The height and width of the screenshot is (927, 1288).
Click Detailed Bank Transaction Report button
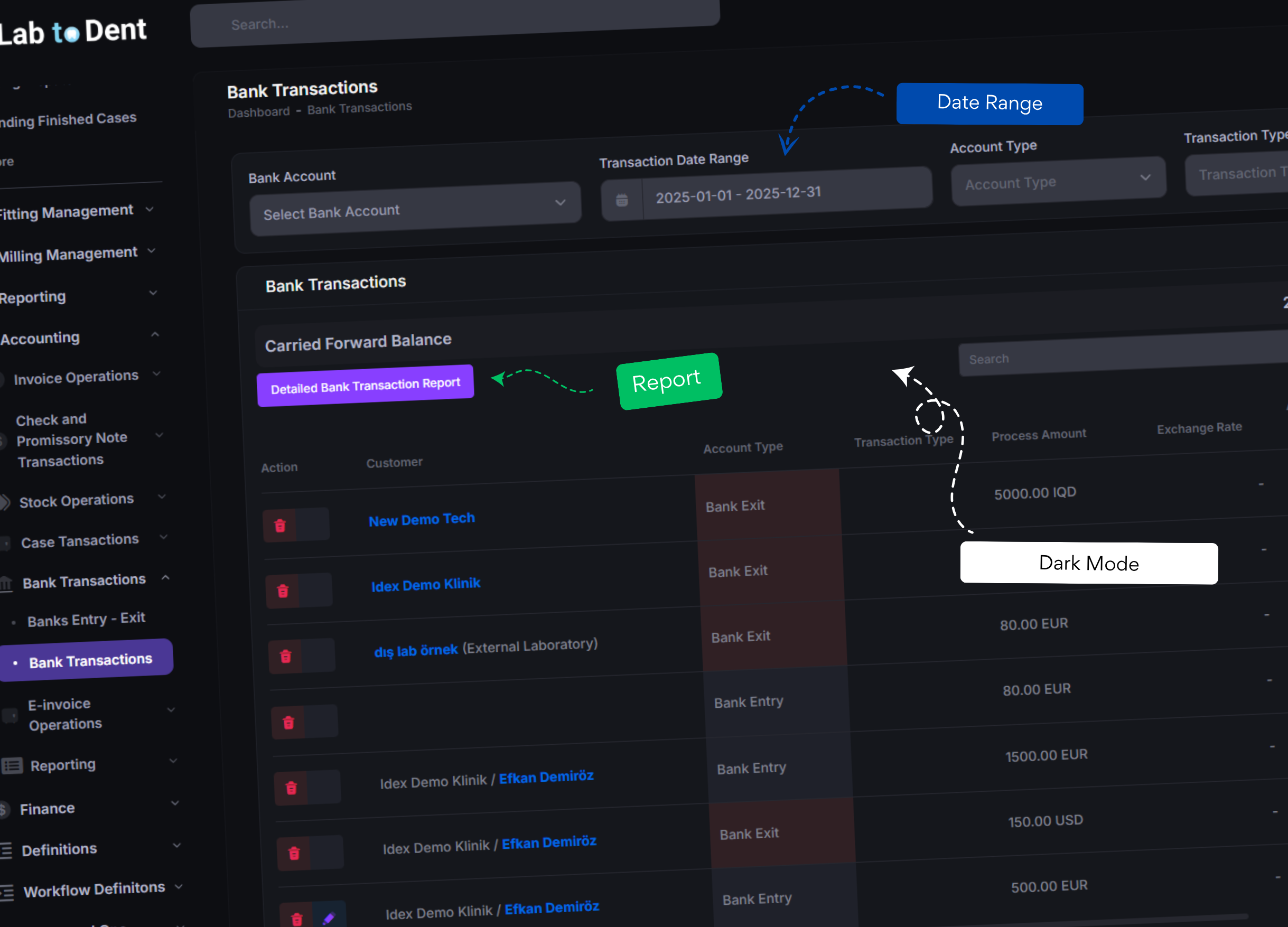(x=365, y=386)
